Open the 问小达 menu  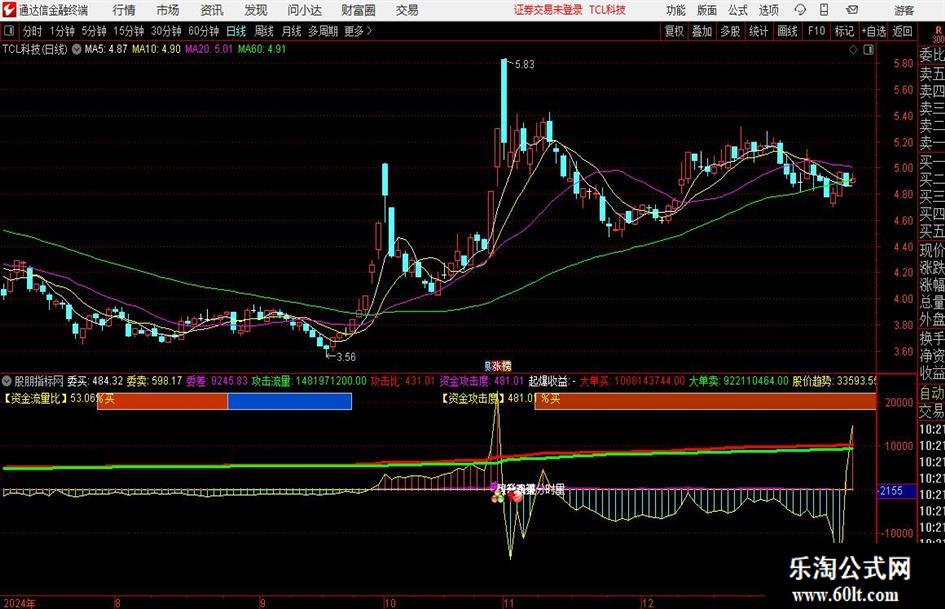[x=304, y=10]
